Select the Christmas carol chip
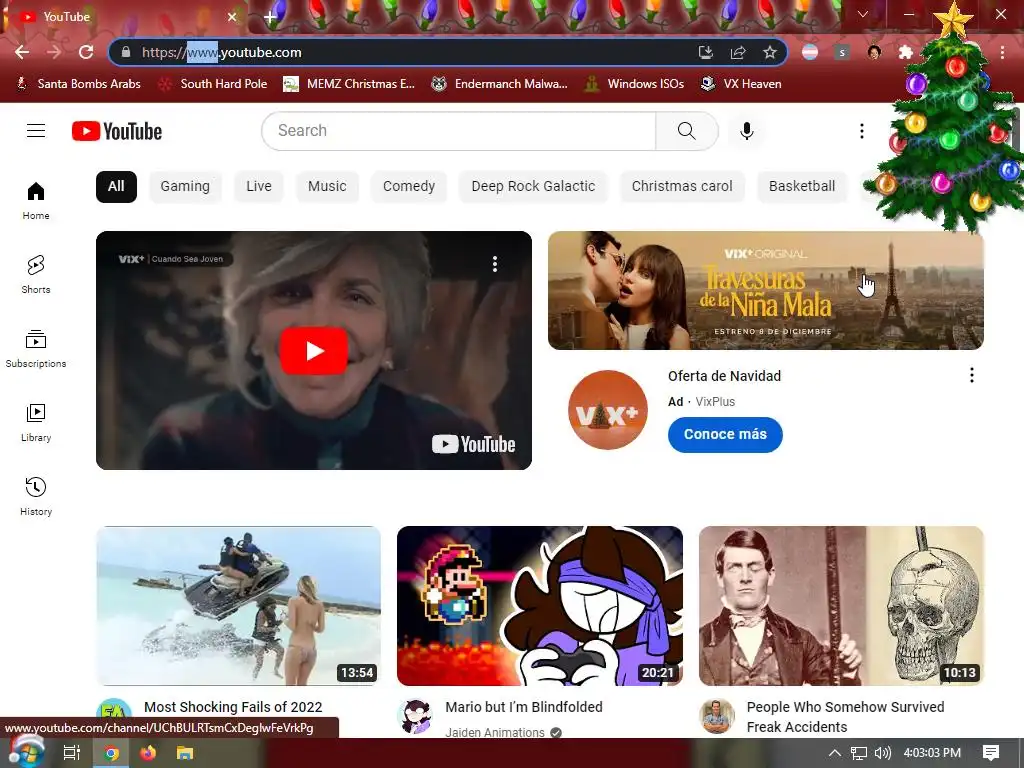 [x=682, y=186]
